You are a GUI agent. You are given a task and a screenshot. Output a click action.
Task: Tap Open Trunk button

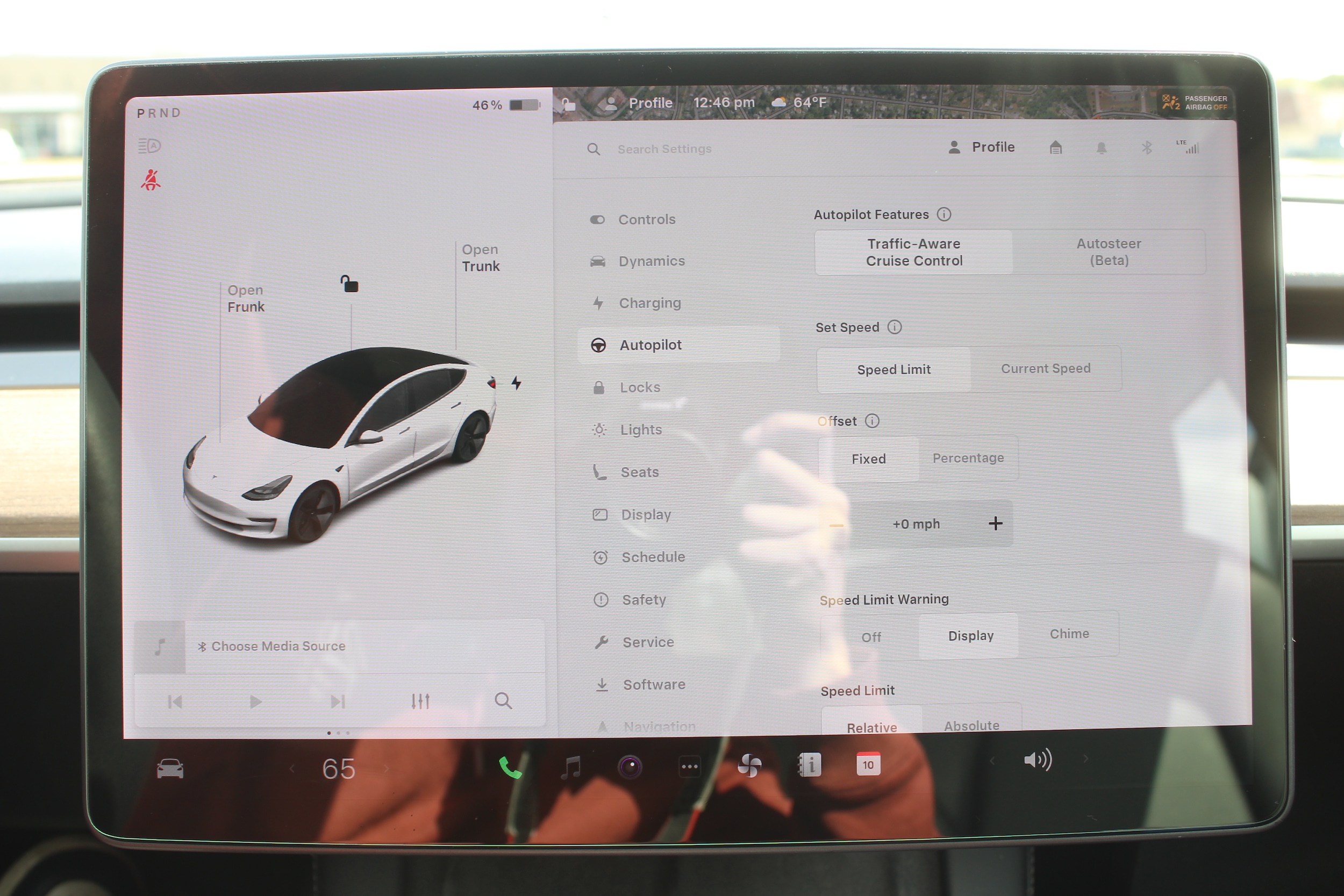[480, 259]
